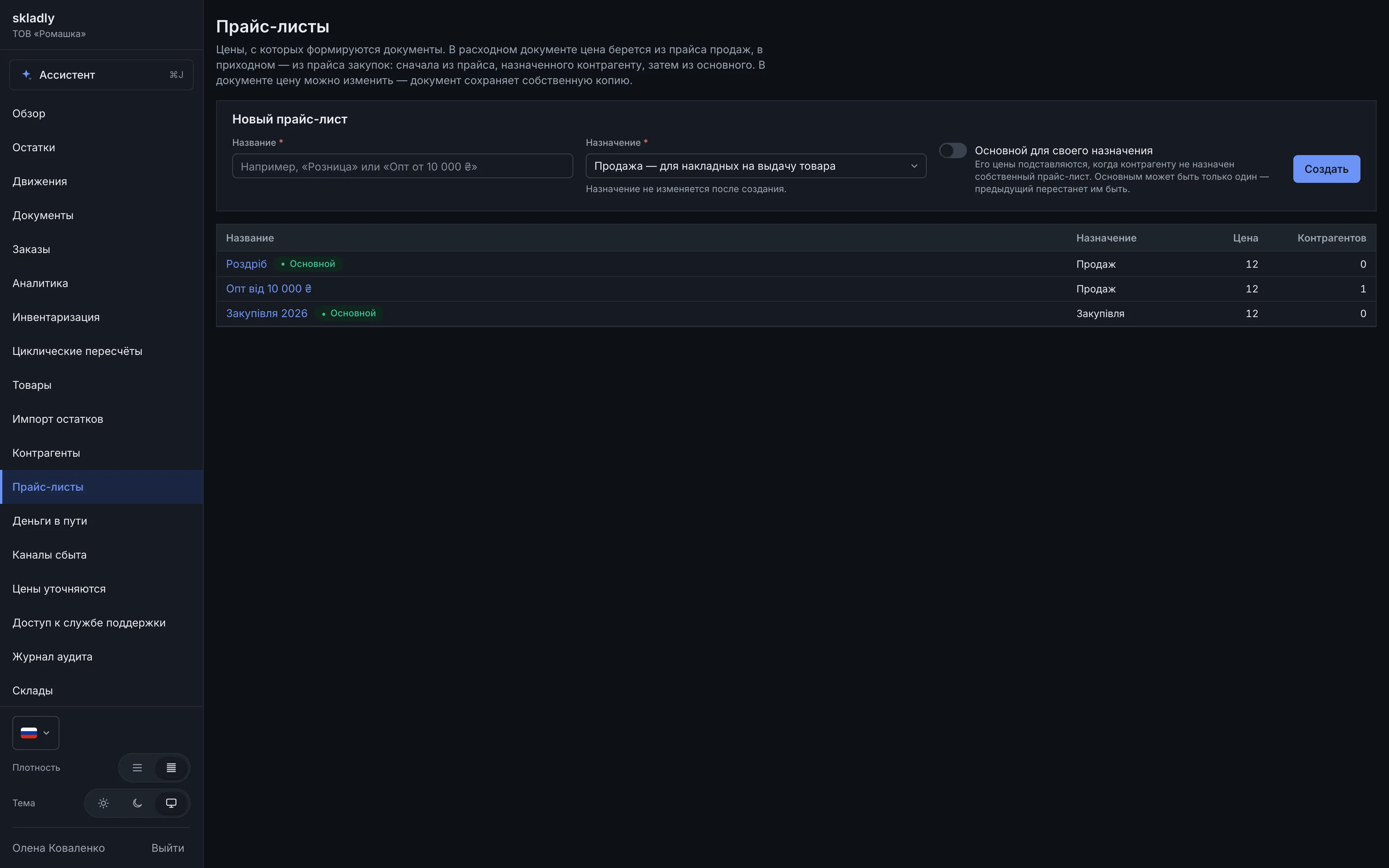Open Движения section
Image resolution: width=1389 pixels, height=868 pixels.
pyautogui.click(x=101, y=181)
